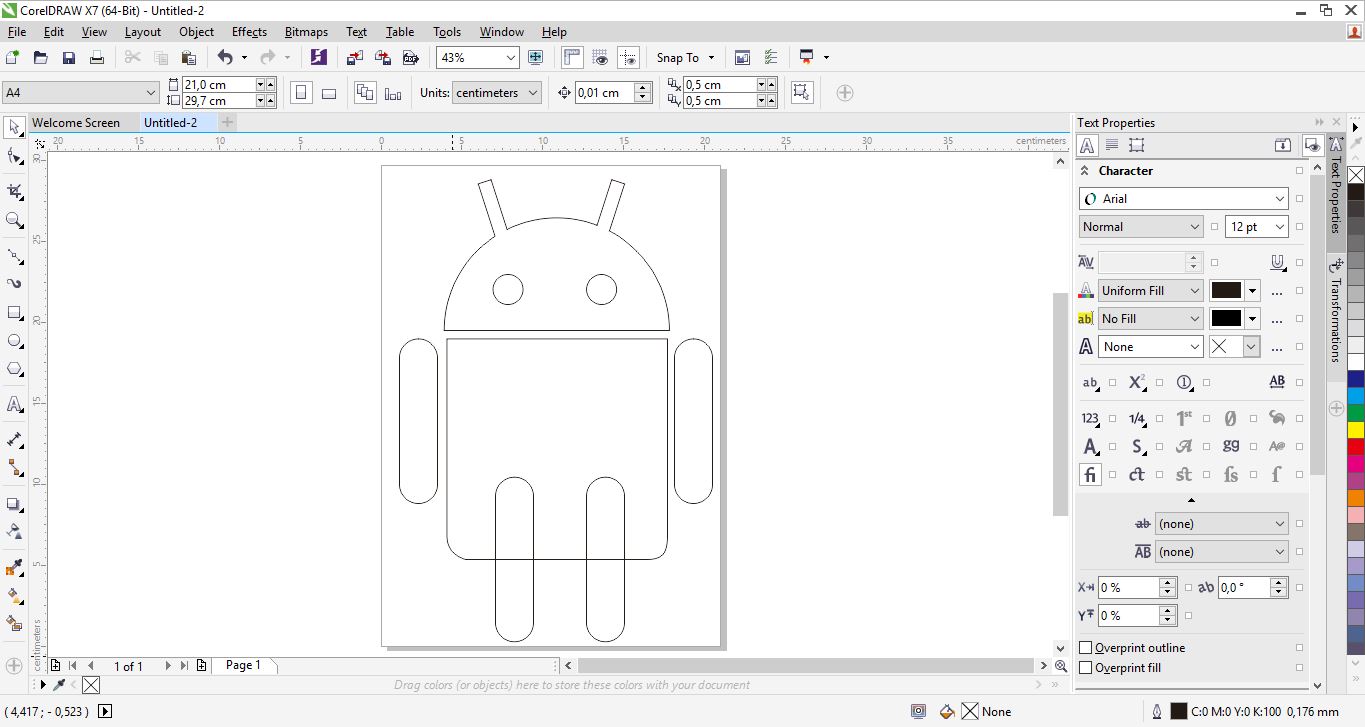This screenshot has width=1365, height=727.
Task: Select the Polygon tool
Action: click(x=14, y=369)
